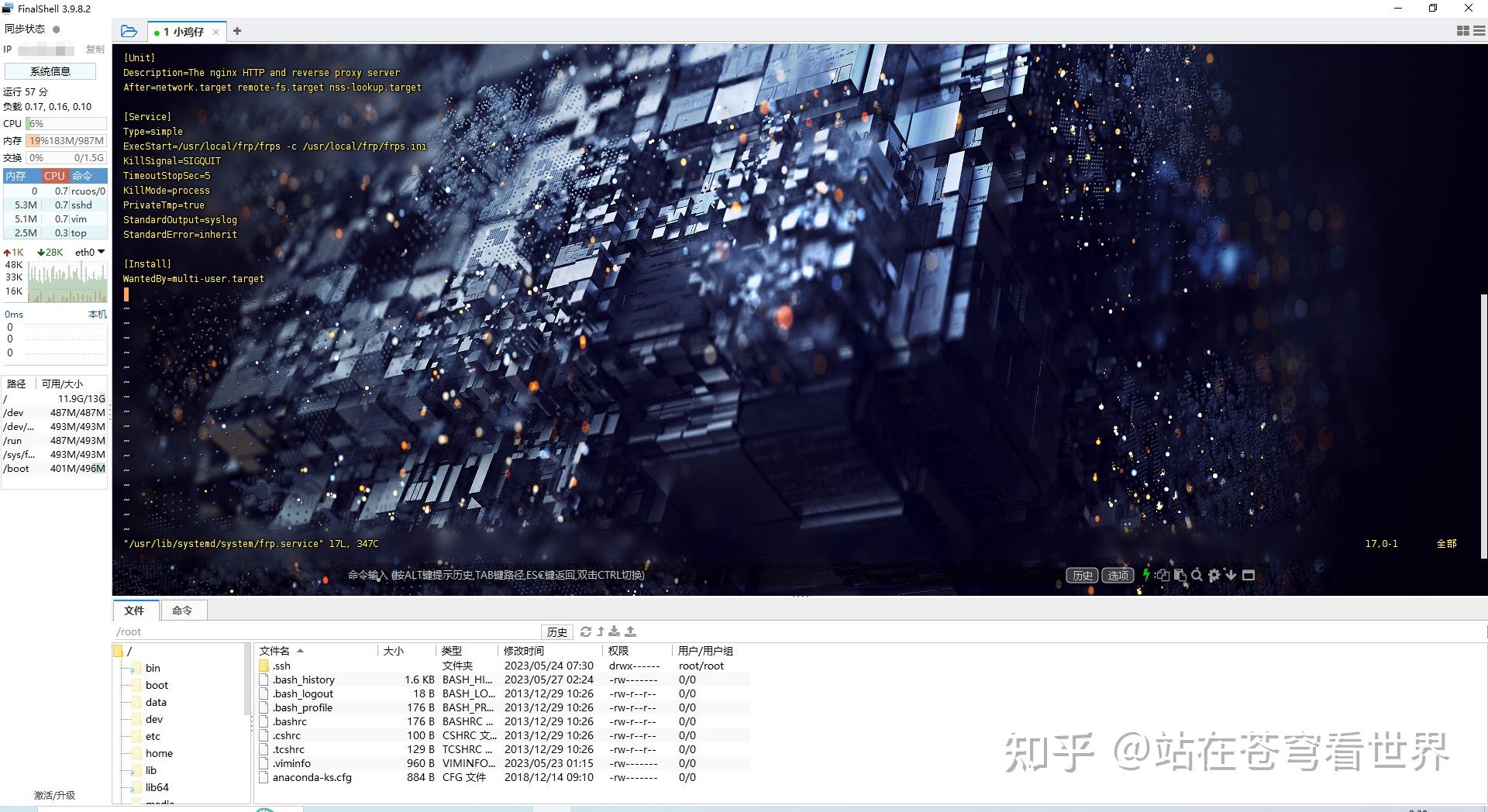Click the terminal vertical scrollbar
1488x812 pixels.
(x=1483, y=425)
